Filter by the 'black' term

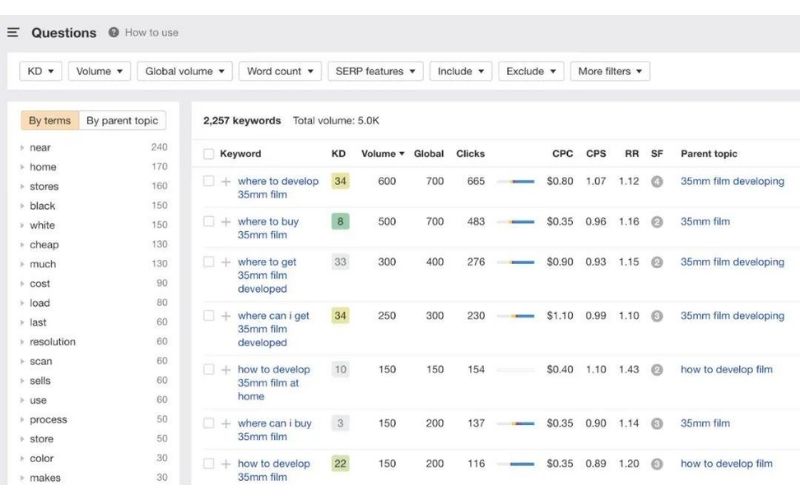coord(42,206)
